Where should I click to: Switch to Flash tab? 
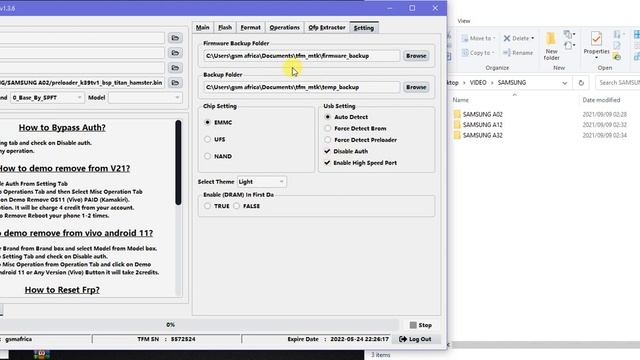[x=225, y=28]
